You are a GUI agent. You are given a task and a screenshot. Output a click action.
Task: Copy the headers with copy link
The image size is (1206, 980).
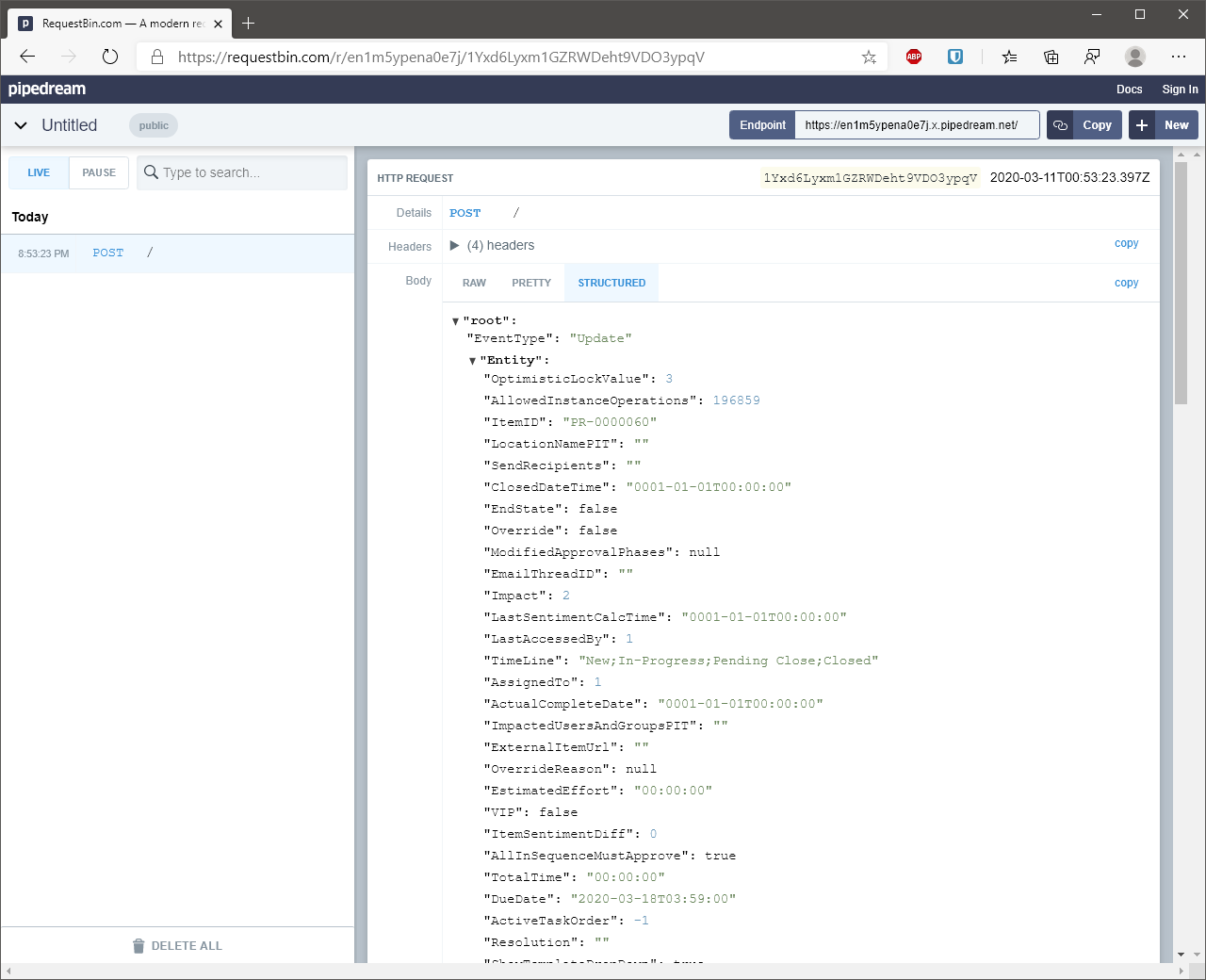point(1126,243)
